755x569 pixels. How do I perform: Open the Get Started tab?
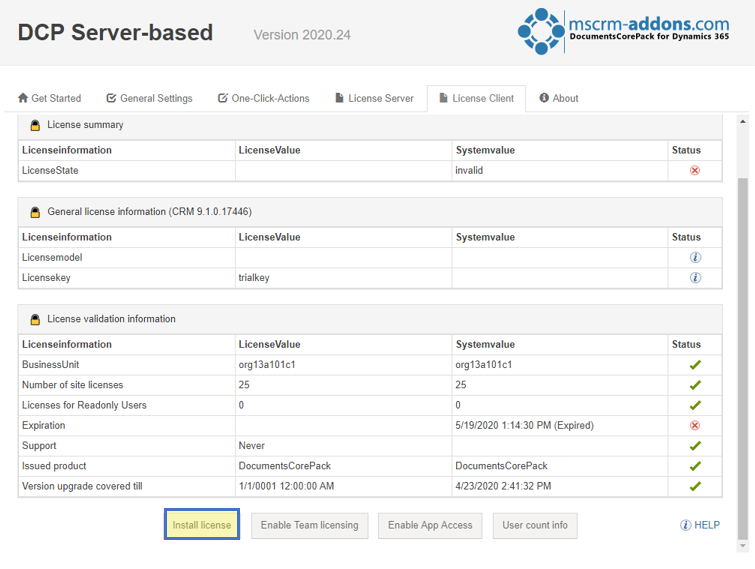(x=49, y=98)
